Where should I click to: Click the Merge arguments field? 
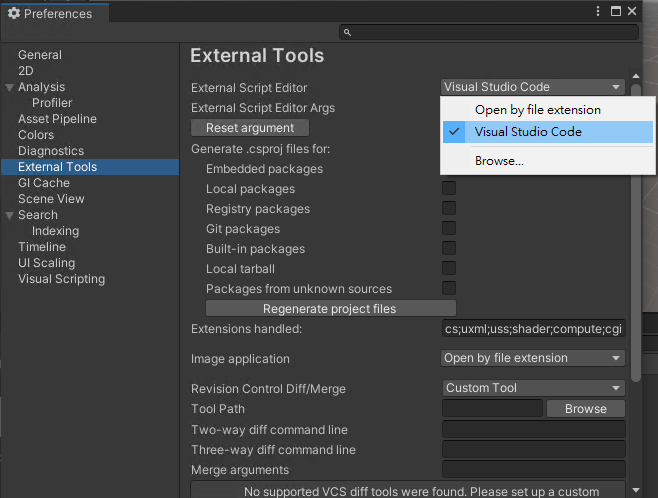point(534,469)
